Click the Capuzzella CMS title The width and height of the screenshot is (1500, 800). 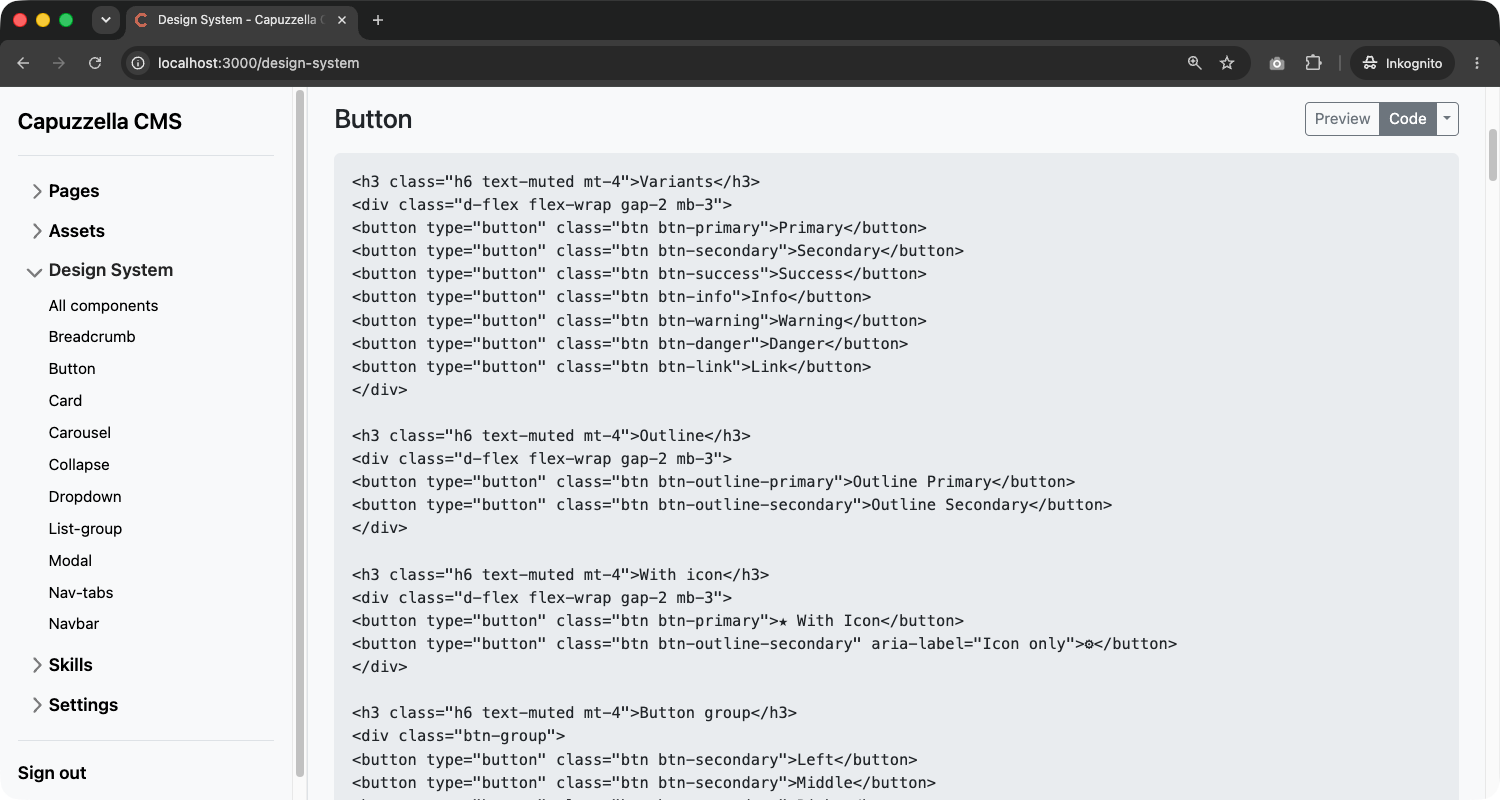click(x=100, y=122)
